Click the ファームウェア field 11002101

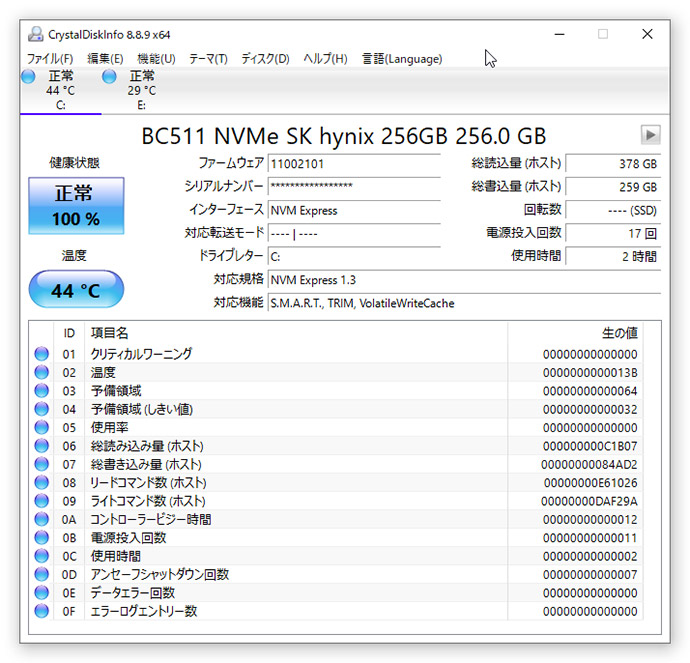(354, 164)
